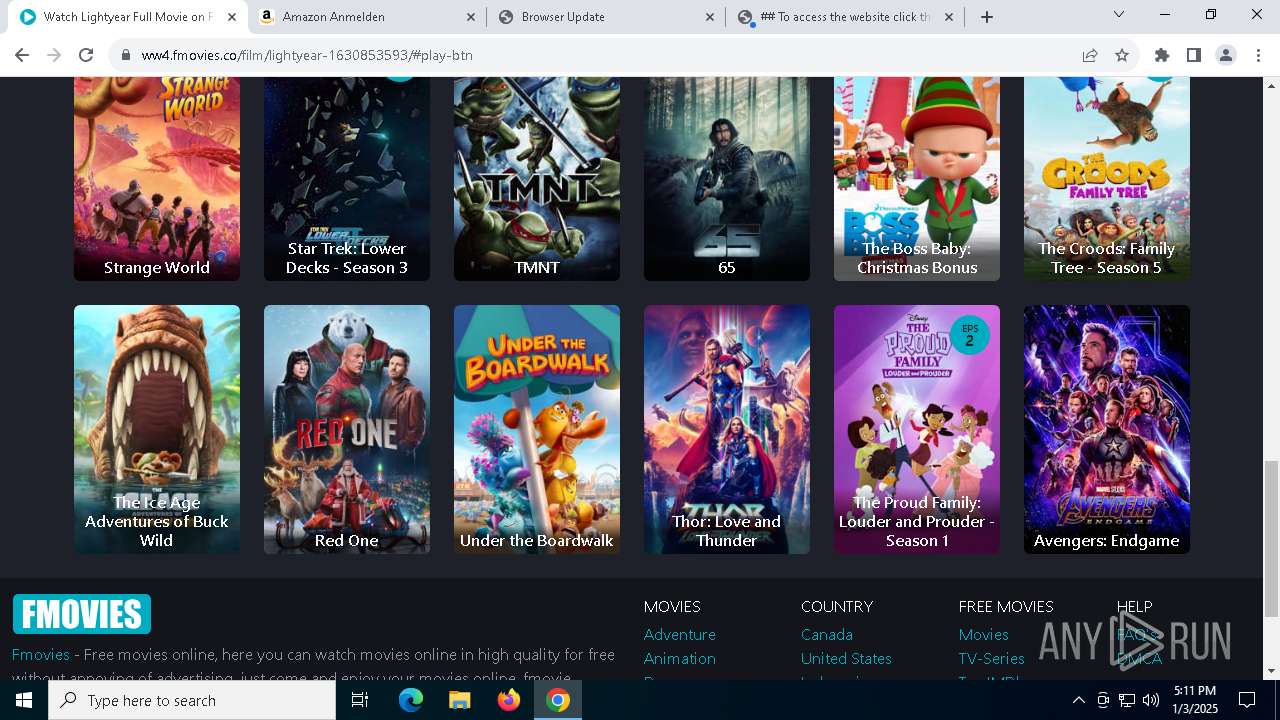
Task: Open Avengers: Endgame poster
Action: point(1107,429)
